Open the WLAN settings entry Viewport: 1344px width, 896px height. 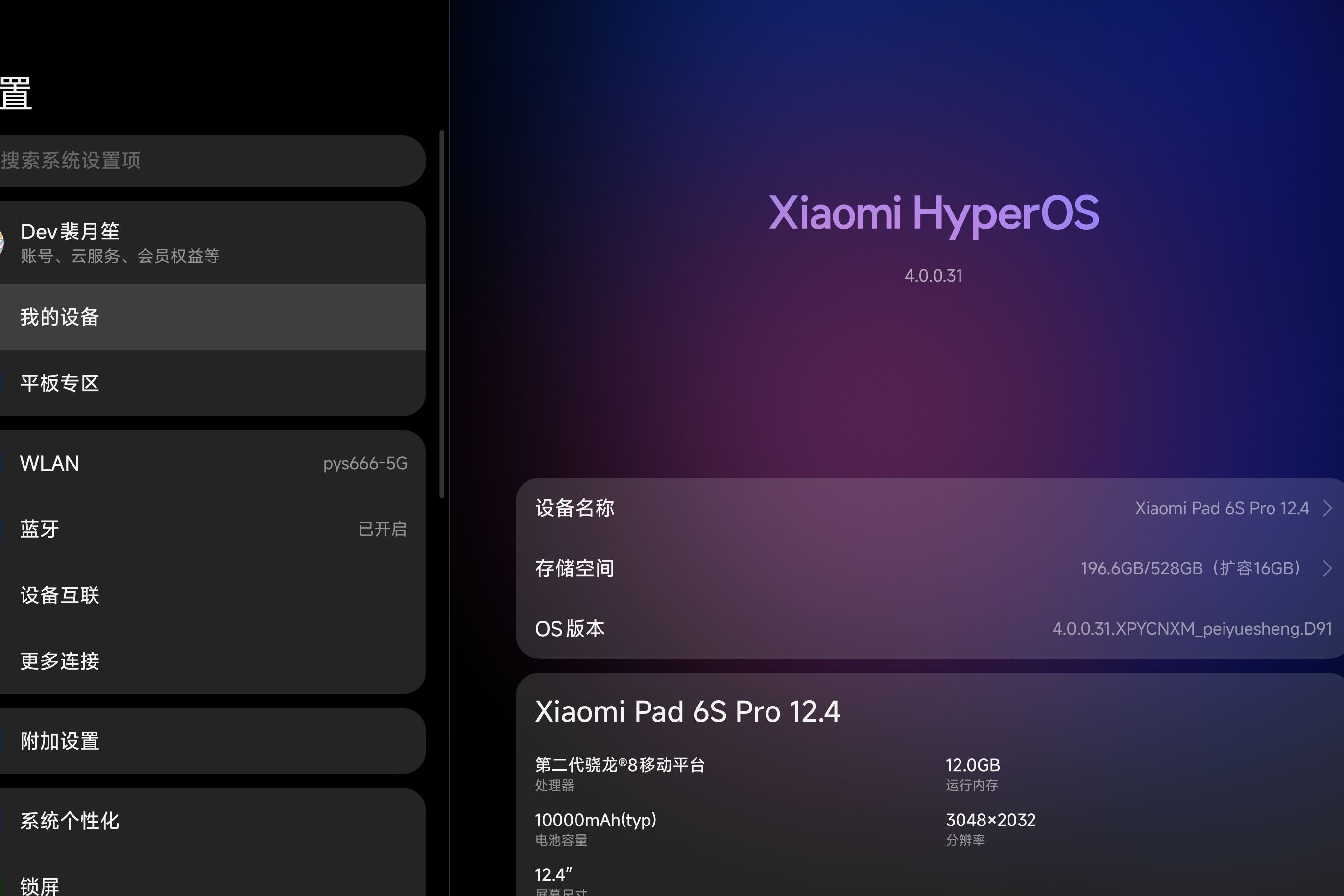coord(212,463)
